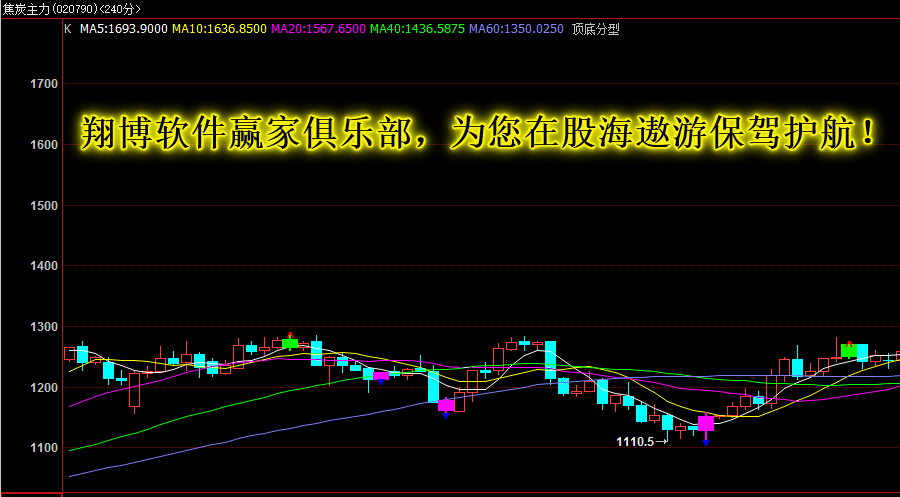The image size is (900, 497).
Task: Select the K indicator label
Action: coord(67,29)
